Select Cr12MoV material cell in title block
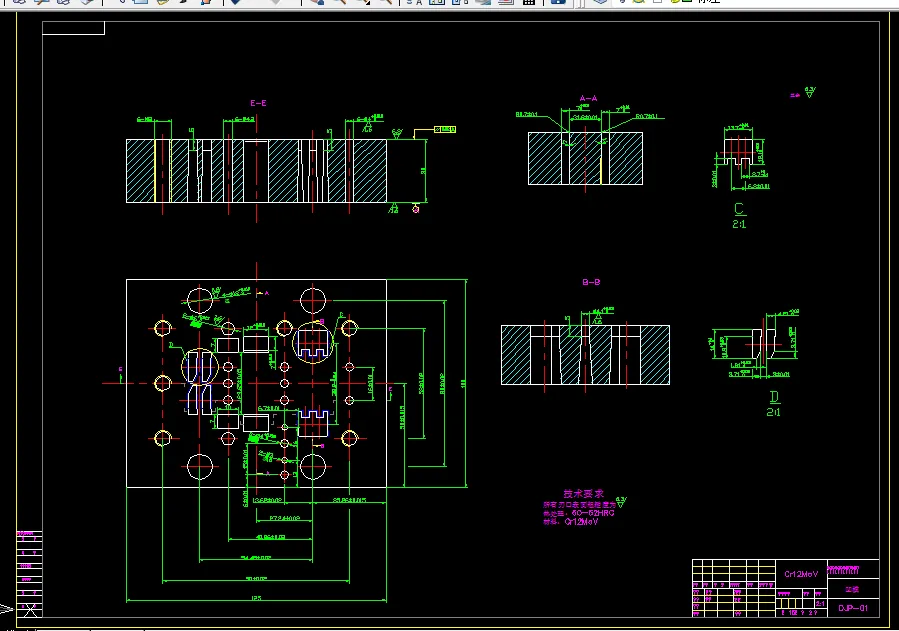The width and height of the screenshot is (899, 631). tap(801, 574)
